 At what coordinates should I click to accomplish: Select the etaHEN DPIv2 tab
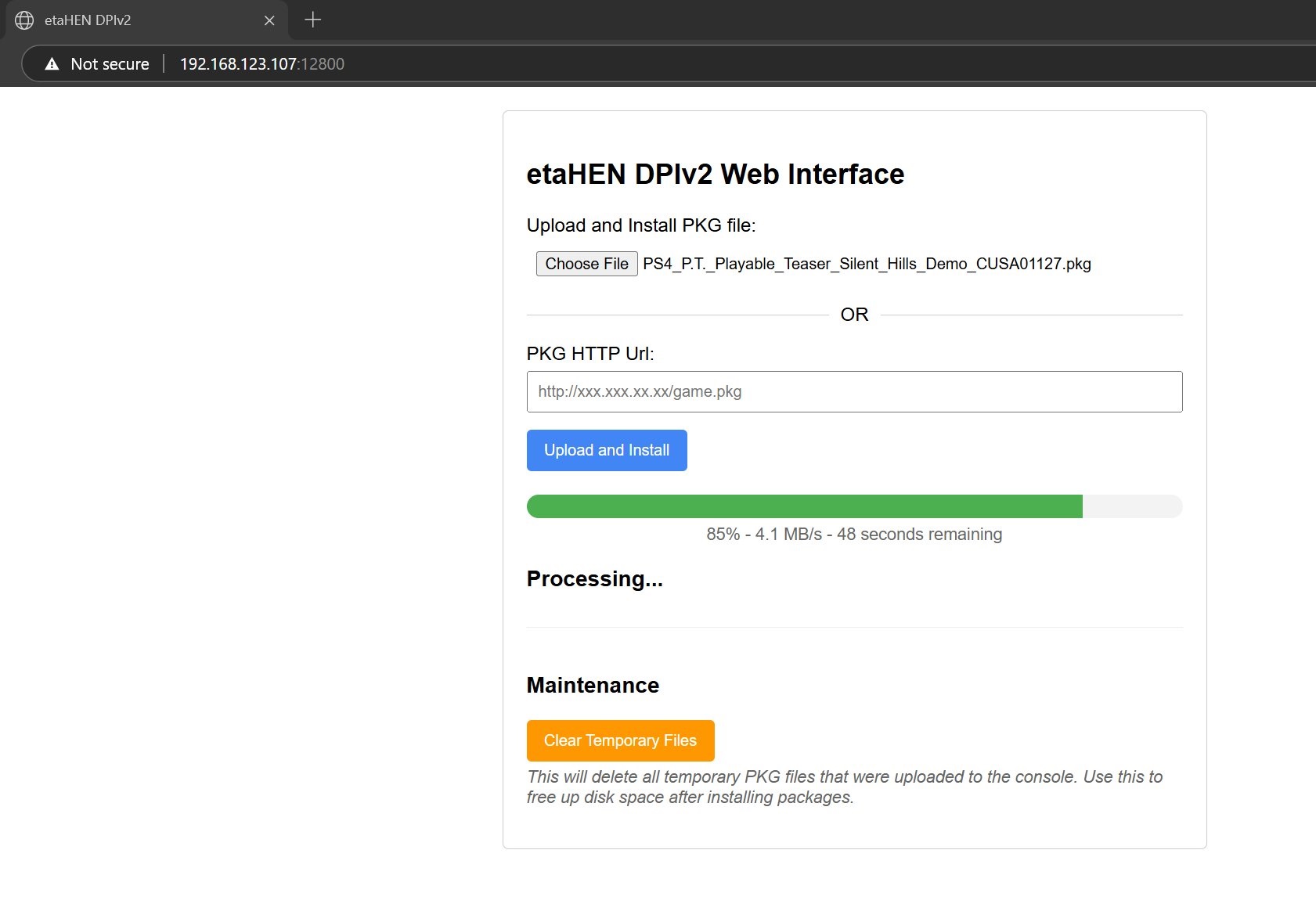click(x=146, y=20)
